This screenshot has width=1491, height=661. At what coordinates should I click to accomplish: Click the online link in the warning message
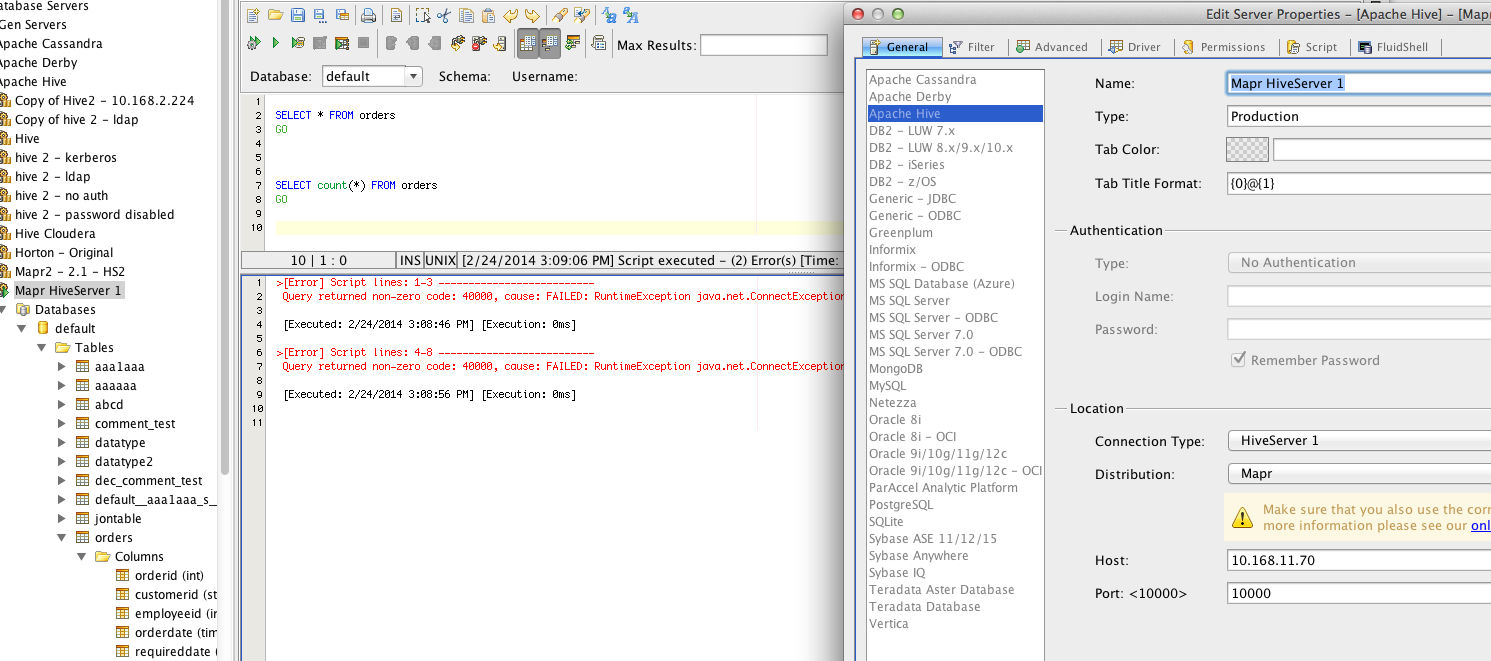point(1480,525)
